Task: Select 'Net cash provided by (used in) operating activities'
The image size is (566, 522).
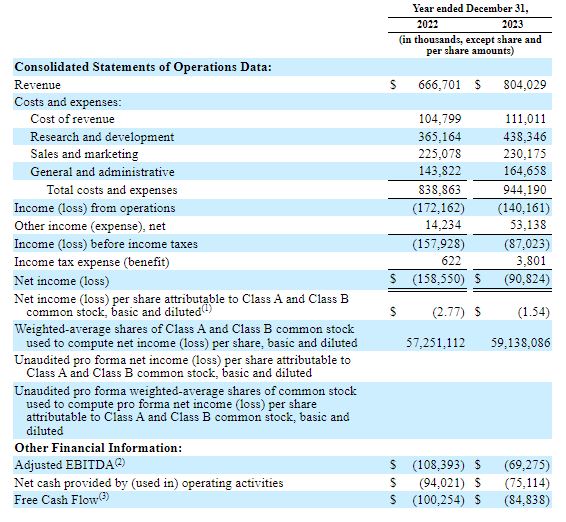Action: 149,483
